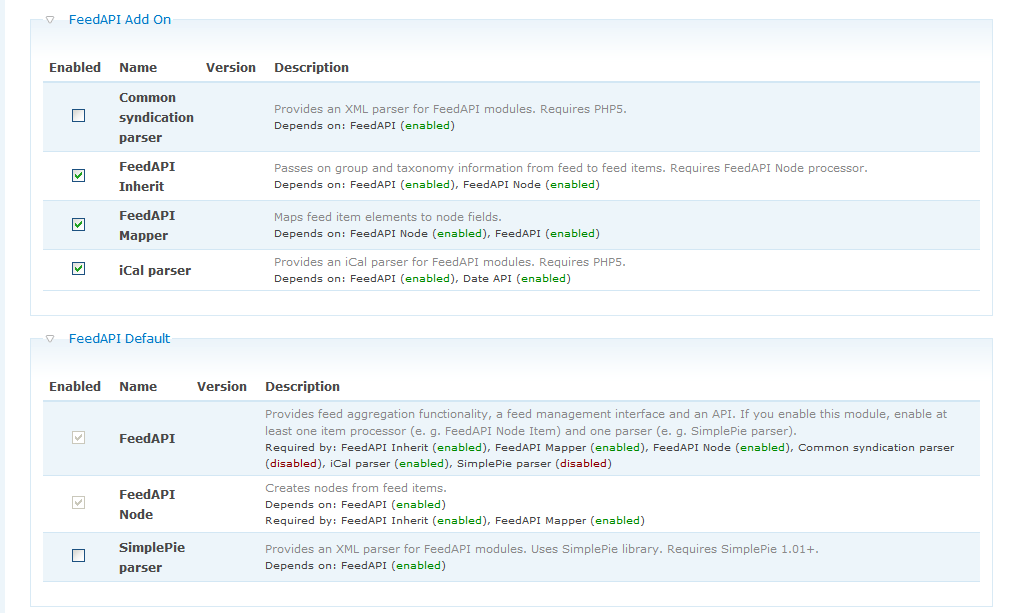The width and height of the screenshot is (1010, 613).
Task: Click Version header in FeedAPI Default table
Action: coord(222,387)
